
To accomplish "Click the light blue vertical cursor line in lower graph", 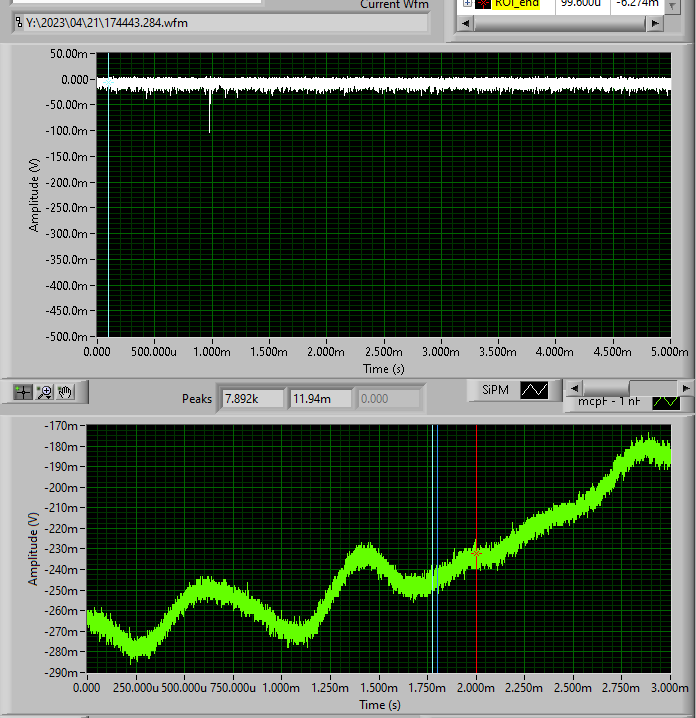I will coord(432,548).
